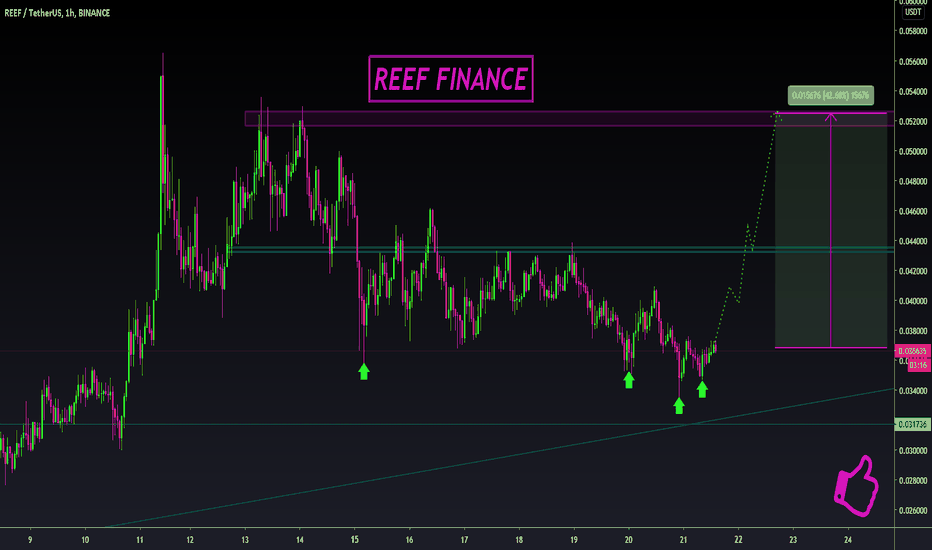
Task: Click the 0.031736 horizontal line price label
Action: (912, 424)
